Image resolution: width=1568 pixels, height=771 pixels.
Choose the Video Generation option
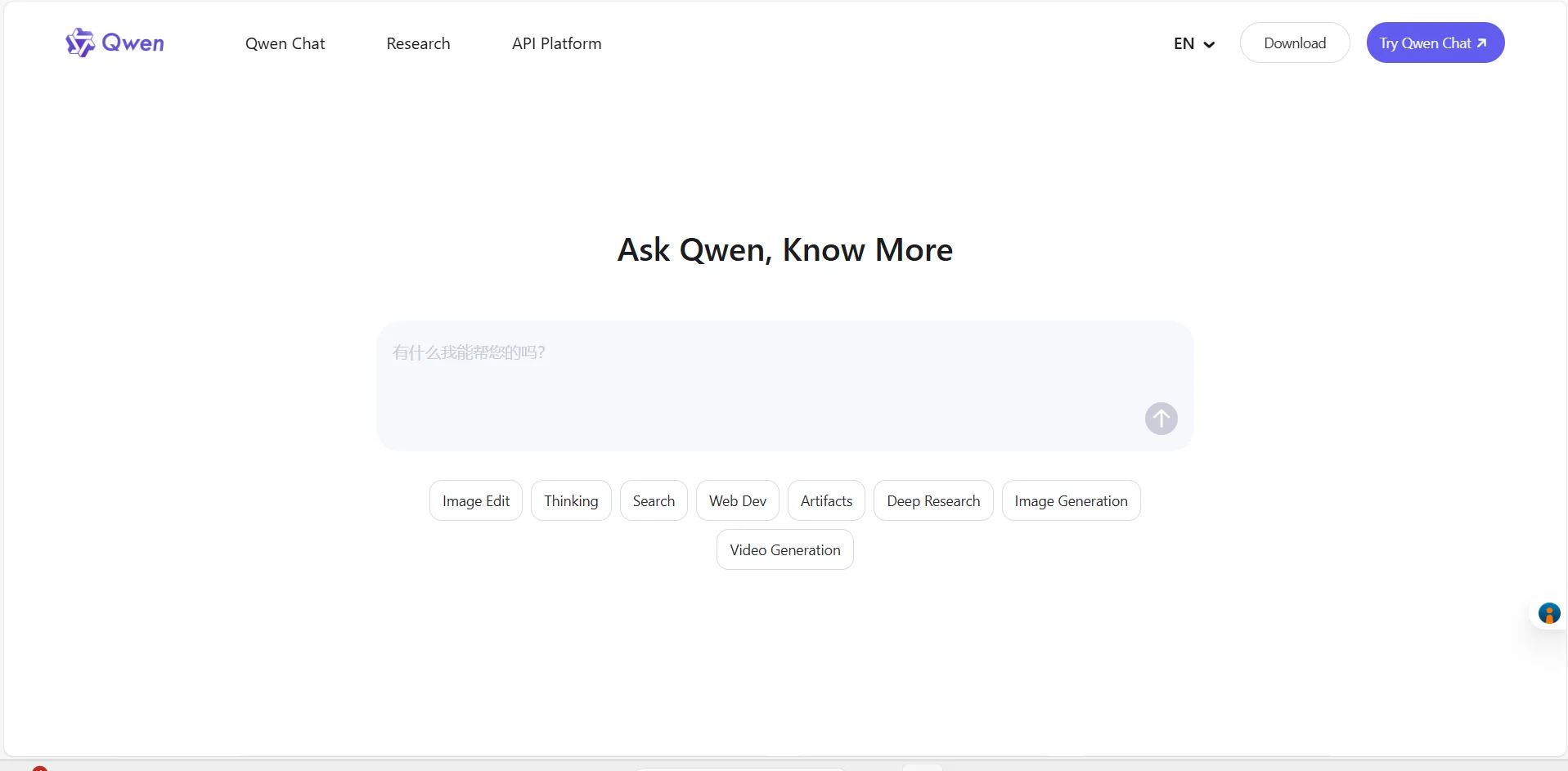(784, 549)
